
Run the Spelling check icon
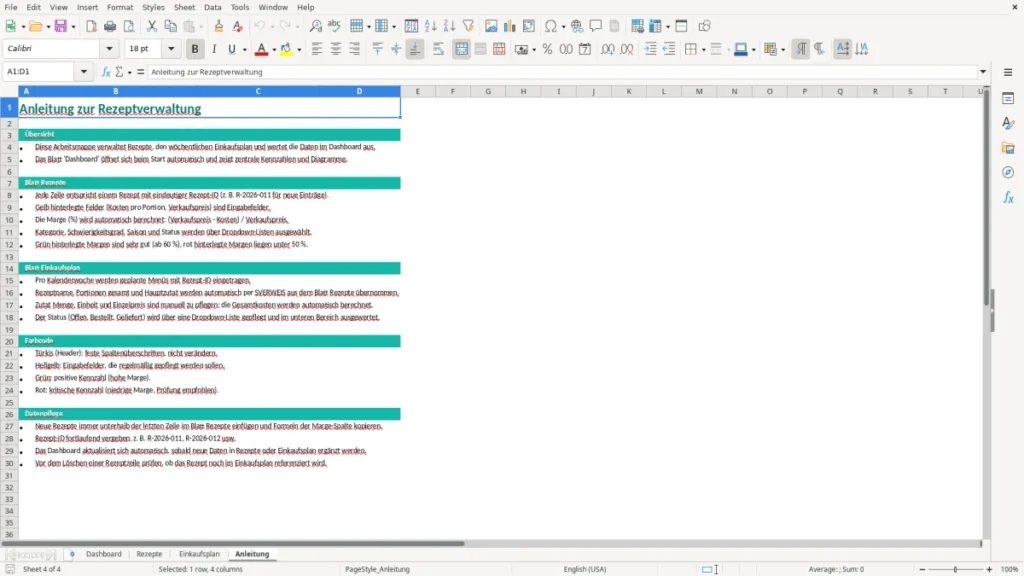click(x=334, y=26)
